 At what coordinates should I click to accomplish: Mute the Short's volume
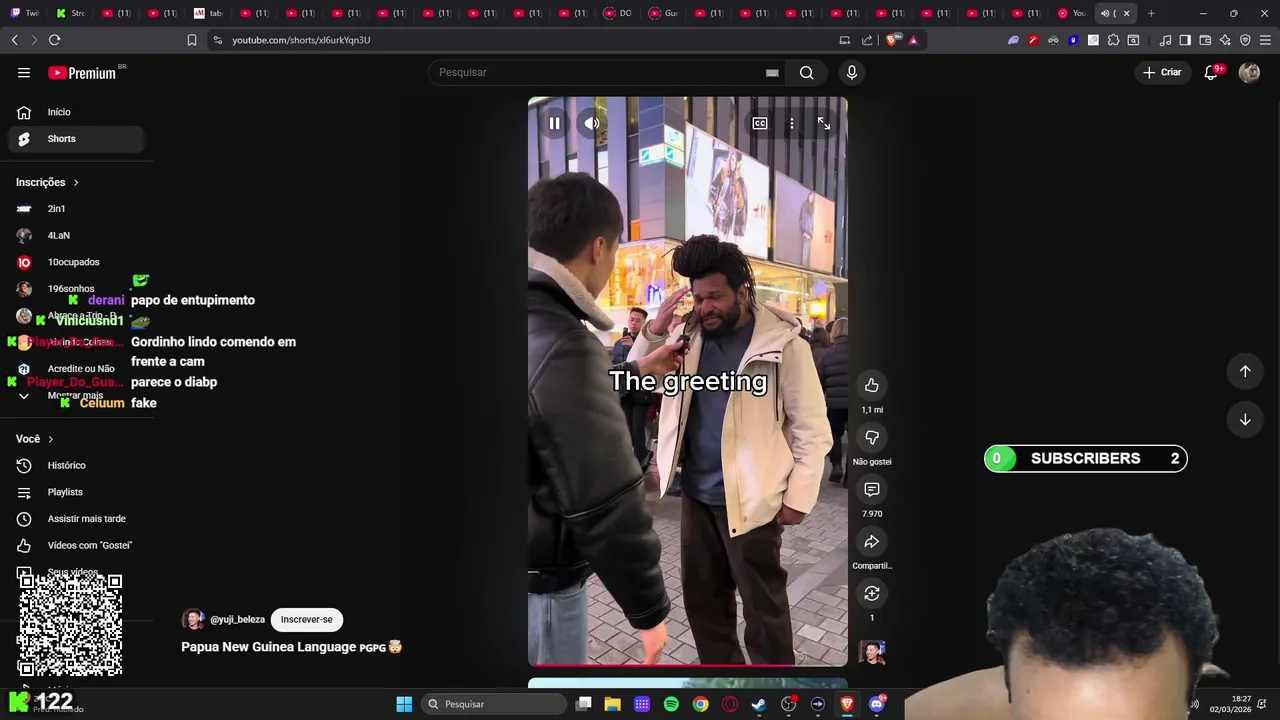[592, 123]
